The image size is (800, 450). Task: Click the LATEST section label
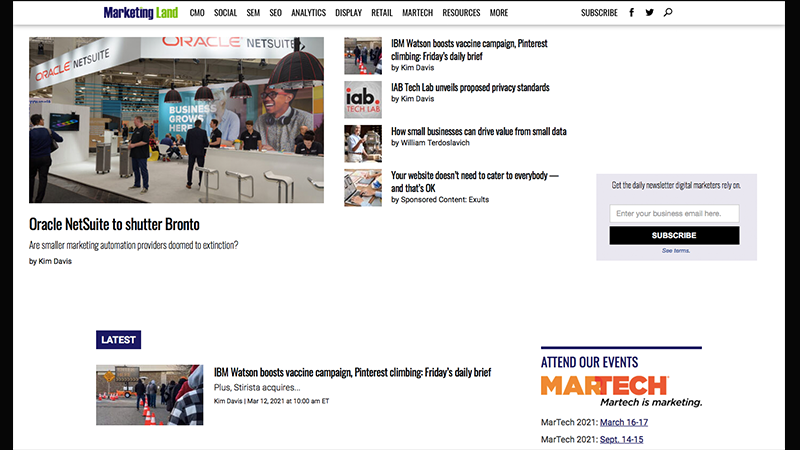coord(118,340)
